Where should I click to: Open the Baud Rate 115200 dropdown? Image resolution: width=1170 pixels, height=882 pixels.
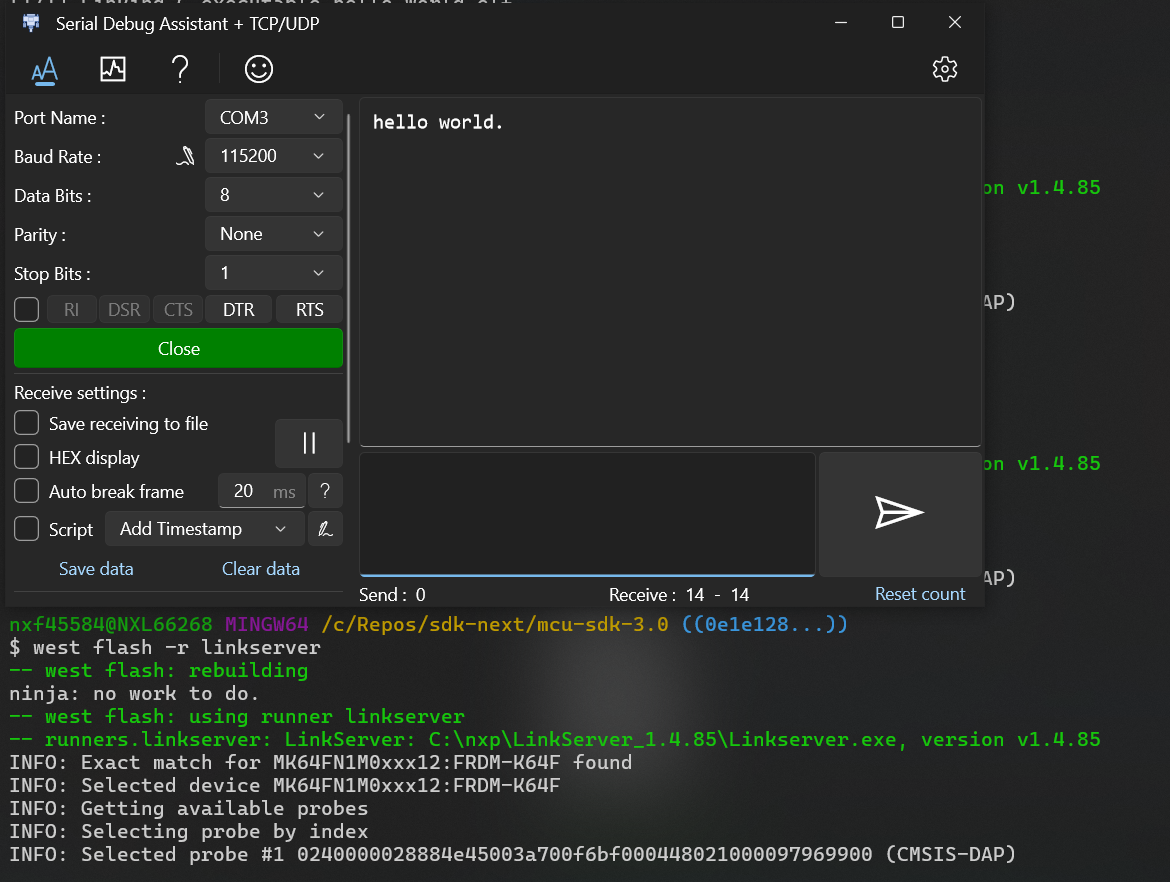pos(273,156)
